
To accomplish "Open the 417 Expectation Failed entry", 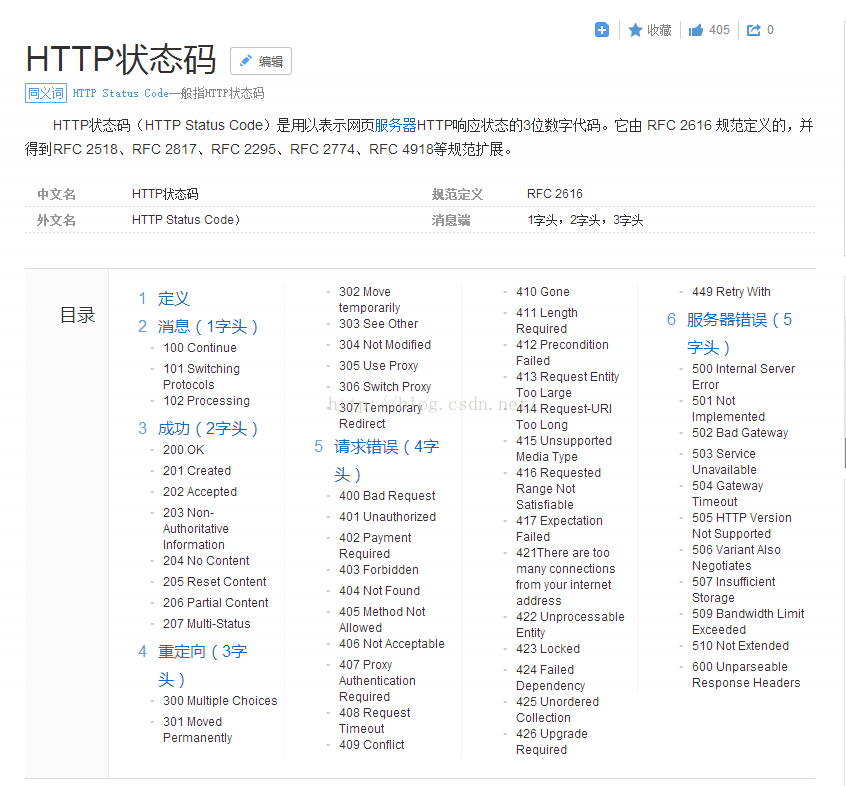I will tap(559, 529).
